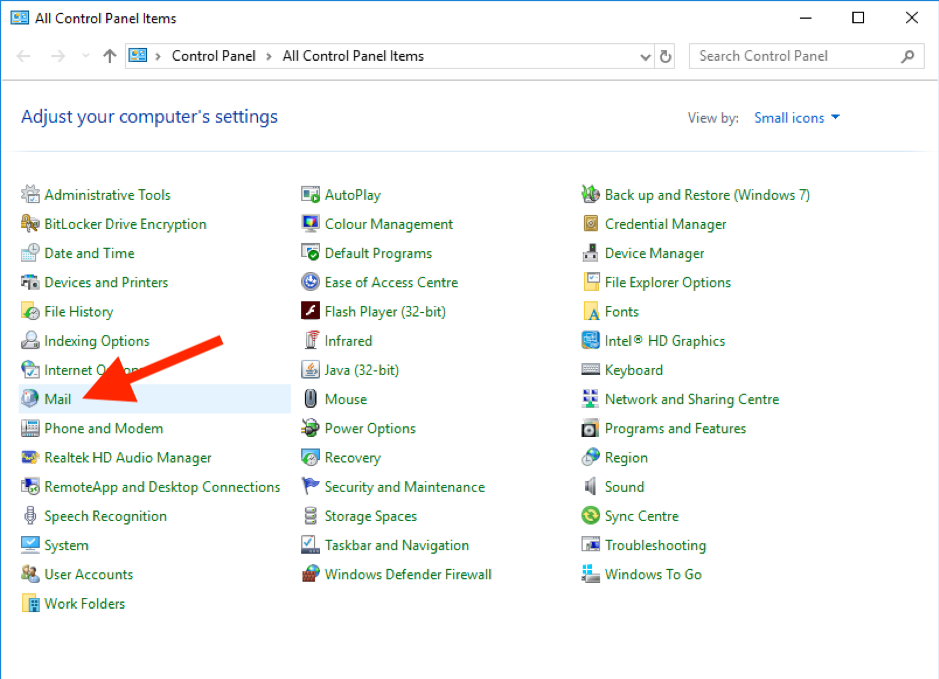Viewport: 939px width, 679px height.
Task: Click the Phone and Modem icon
Action: [x=30, y=428]
